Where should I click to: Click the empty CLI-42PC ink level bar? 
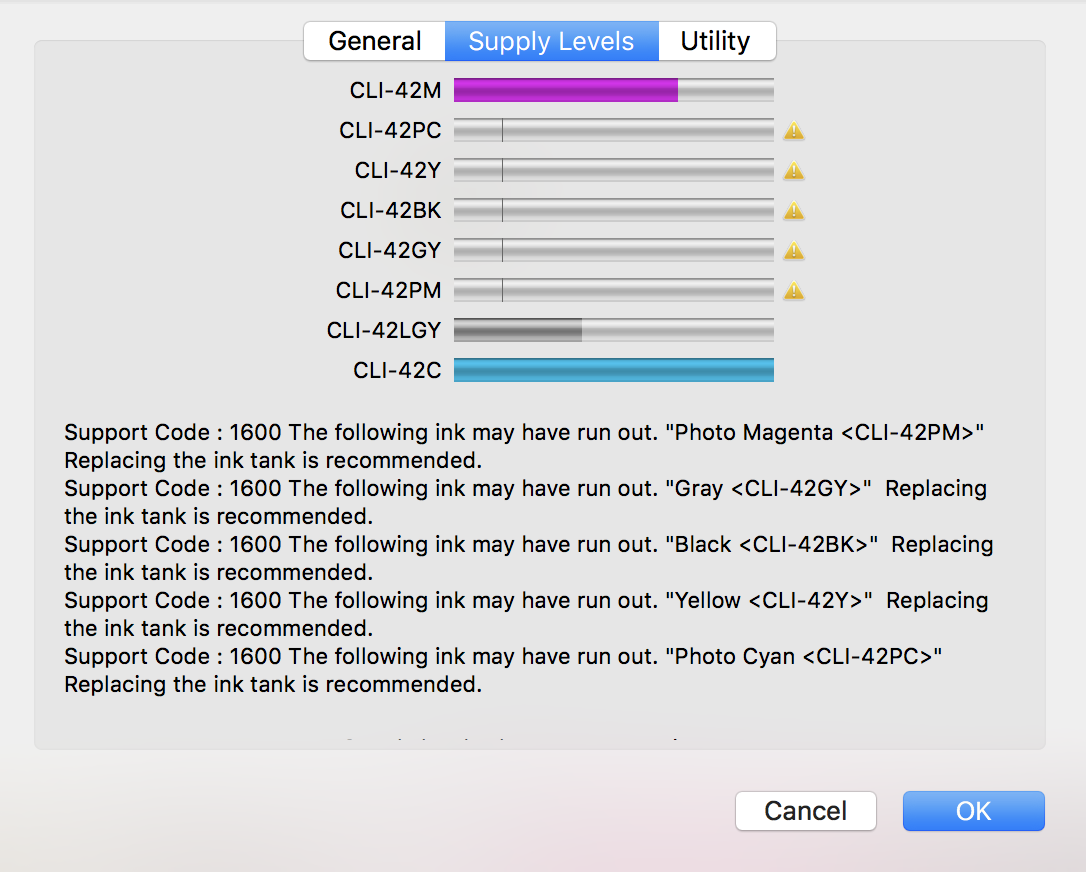tap(613, 130)
